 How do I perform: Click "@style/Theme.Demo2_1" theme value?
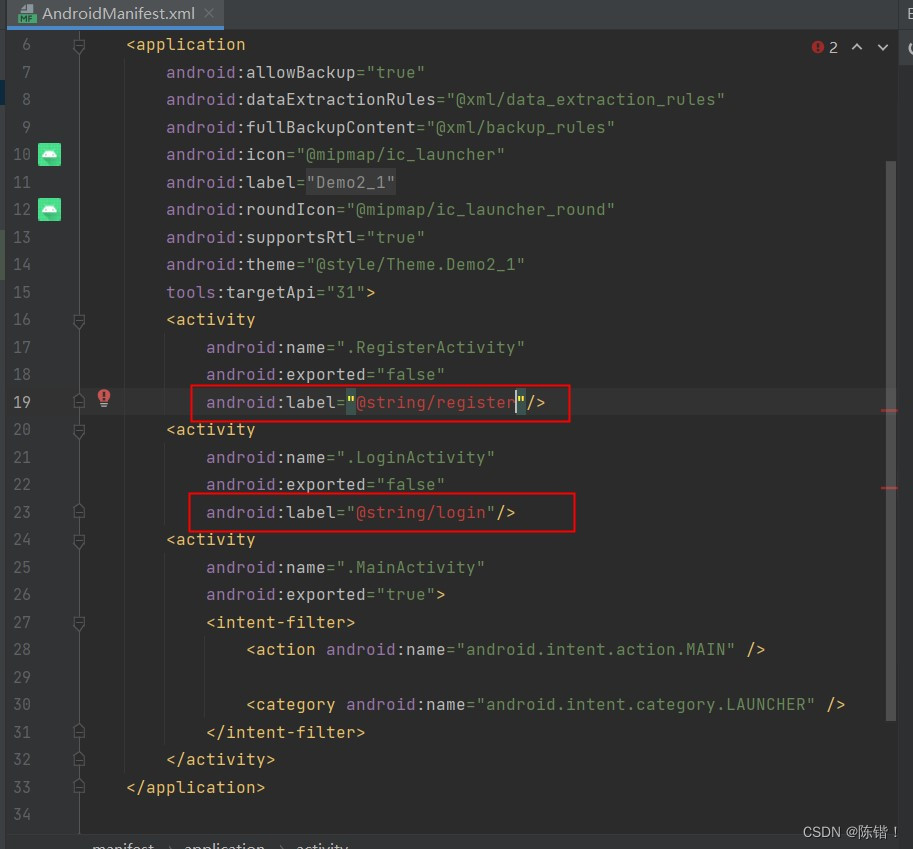(416, 265)
